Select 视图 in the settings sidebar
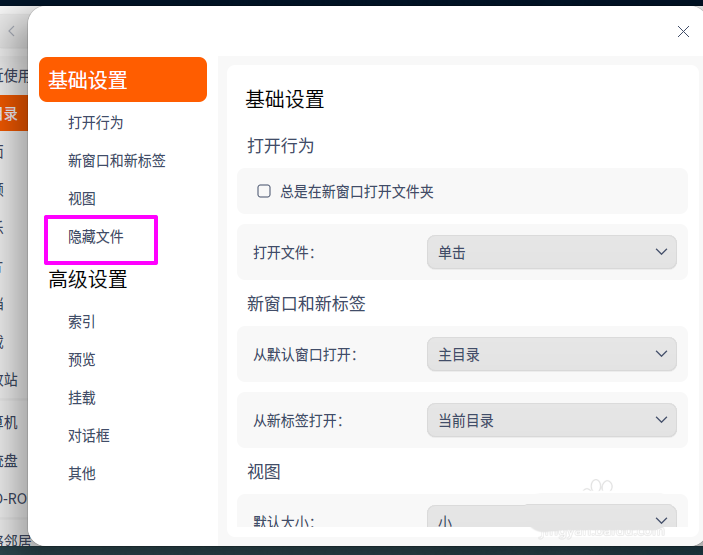The height and width of the screenshot is (555, 703). pos(82,199)
